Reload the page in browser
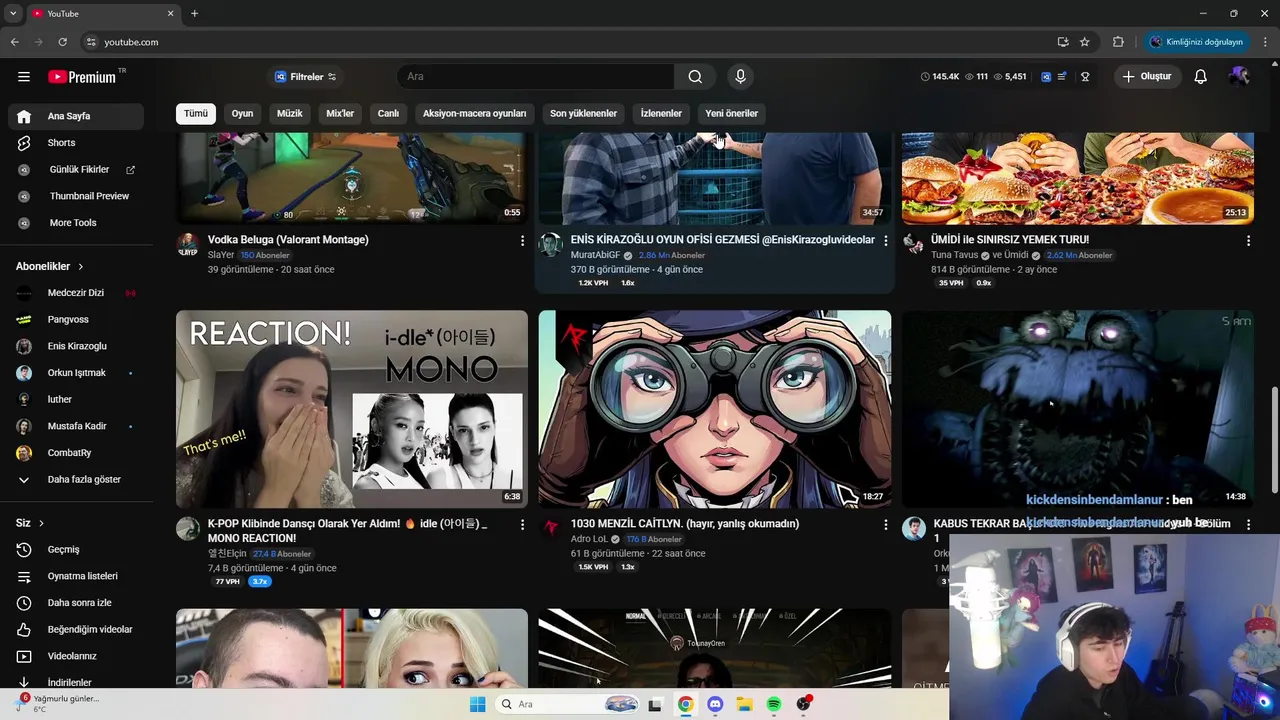1280x720 pixels. [x=62, y=42]
